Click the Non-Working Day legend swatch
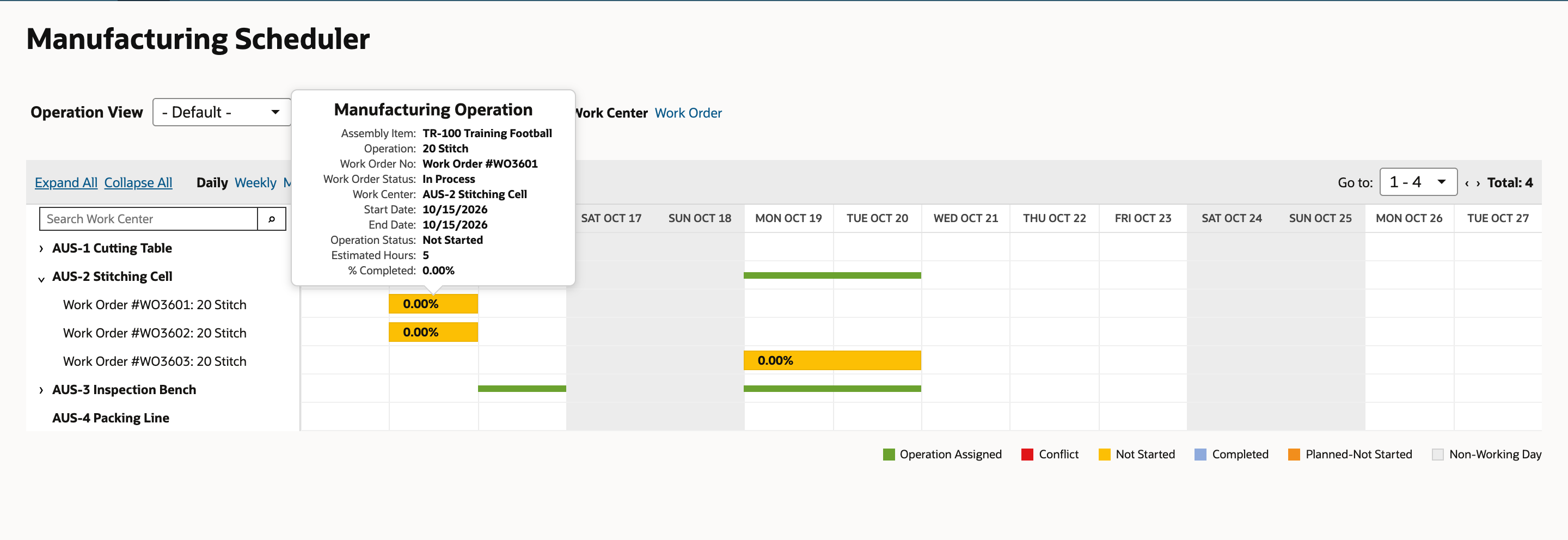1568x540 pixels. (1438, 454)
